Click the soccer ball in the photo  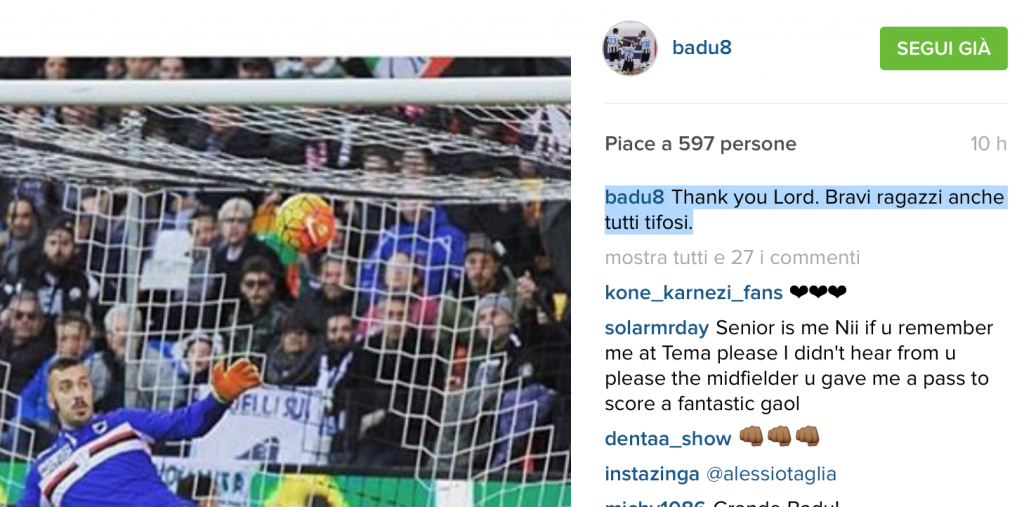coord(306,223)
